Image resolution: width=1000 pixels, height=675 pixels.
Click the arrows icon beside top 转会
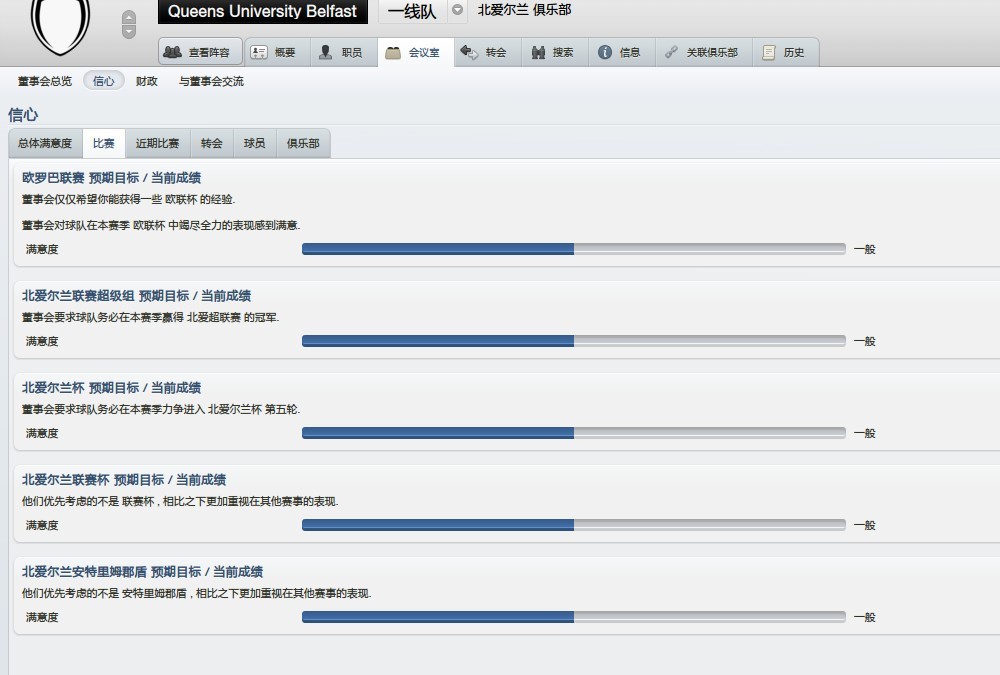(469, 52)
